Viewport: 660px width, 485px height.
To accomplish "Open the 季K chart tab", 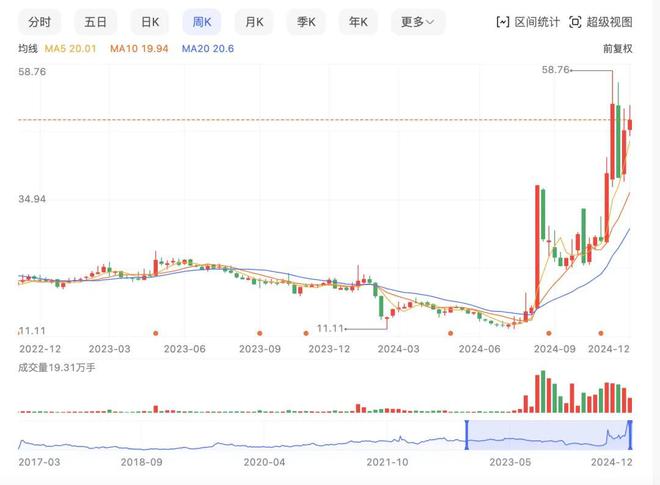I will 306,22.
